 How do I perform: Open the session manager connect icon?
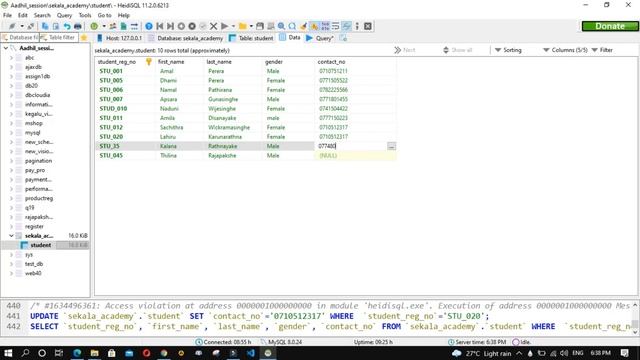[12, 26]
